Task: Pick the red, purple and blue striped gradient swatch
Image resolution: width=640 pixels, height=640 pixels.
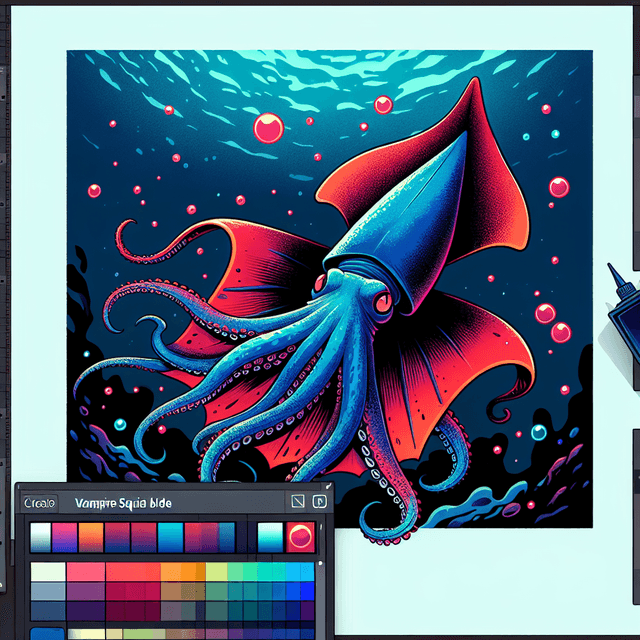Action: tap(210, 538)
